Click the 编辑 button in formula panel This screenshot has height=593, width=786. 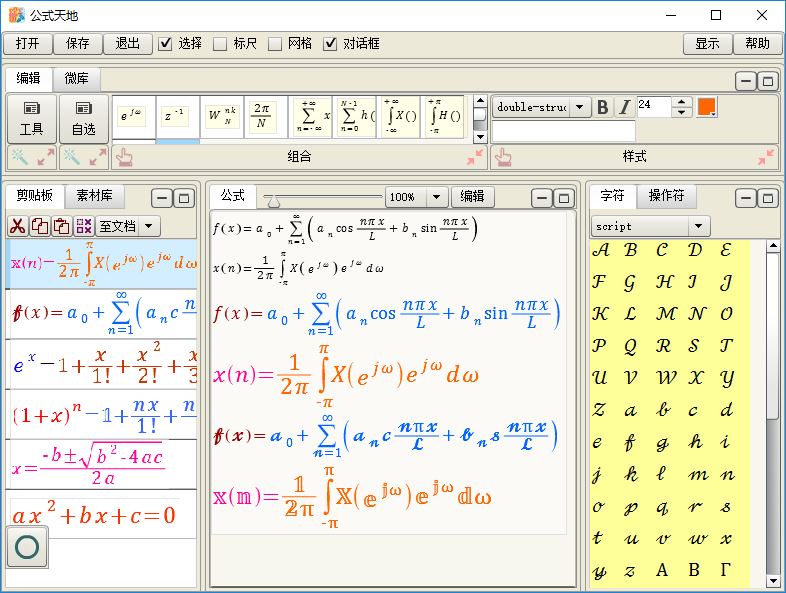tap(472, 196)
